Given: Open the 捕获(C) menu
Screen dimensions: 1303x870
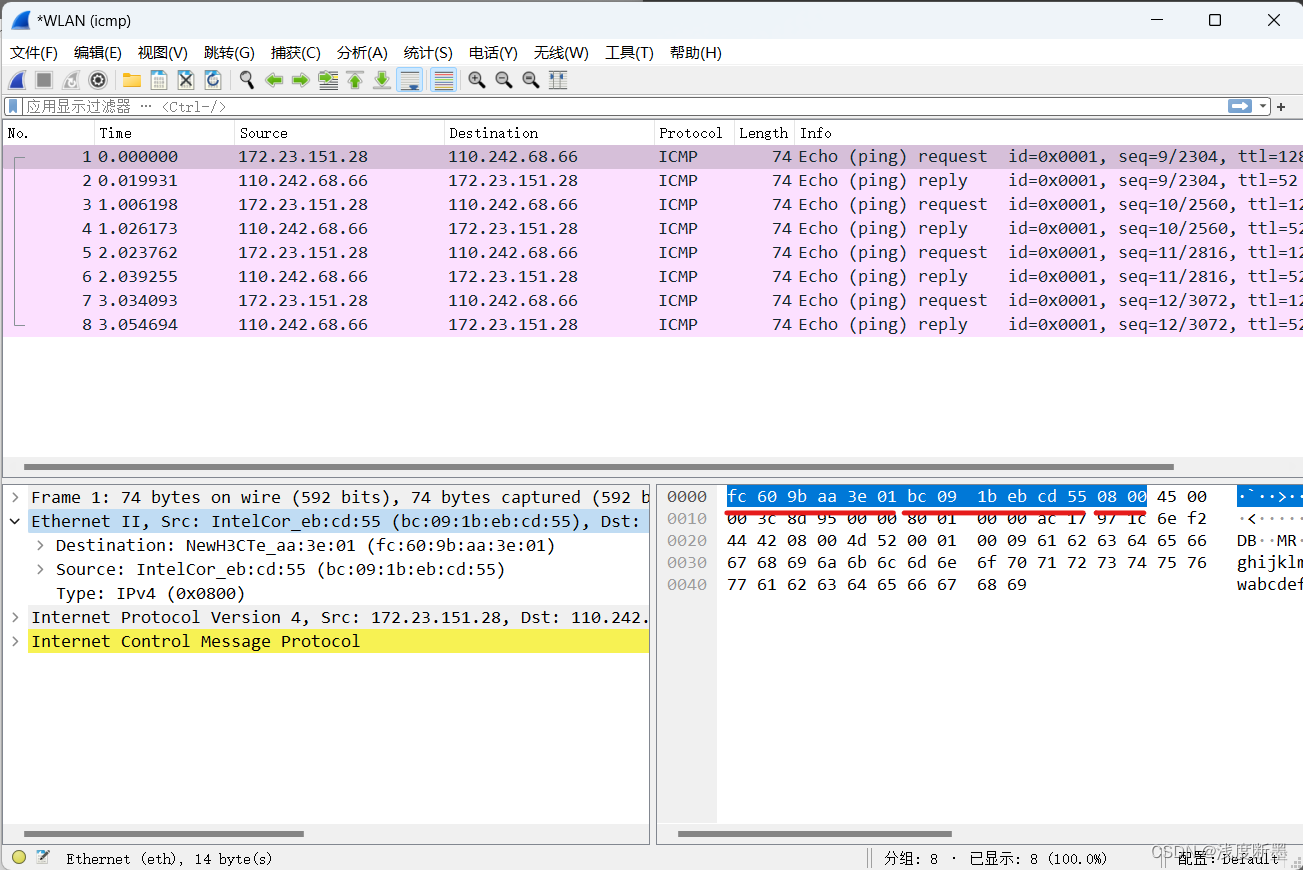Looking at the screenshot, I should click(x=296, y=53).
